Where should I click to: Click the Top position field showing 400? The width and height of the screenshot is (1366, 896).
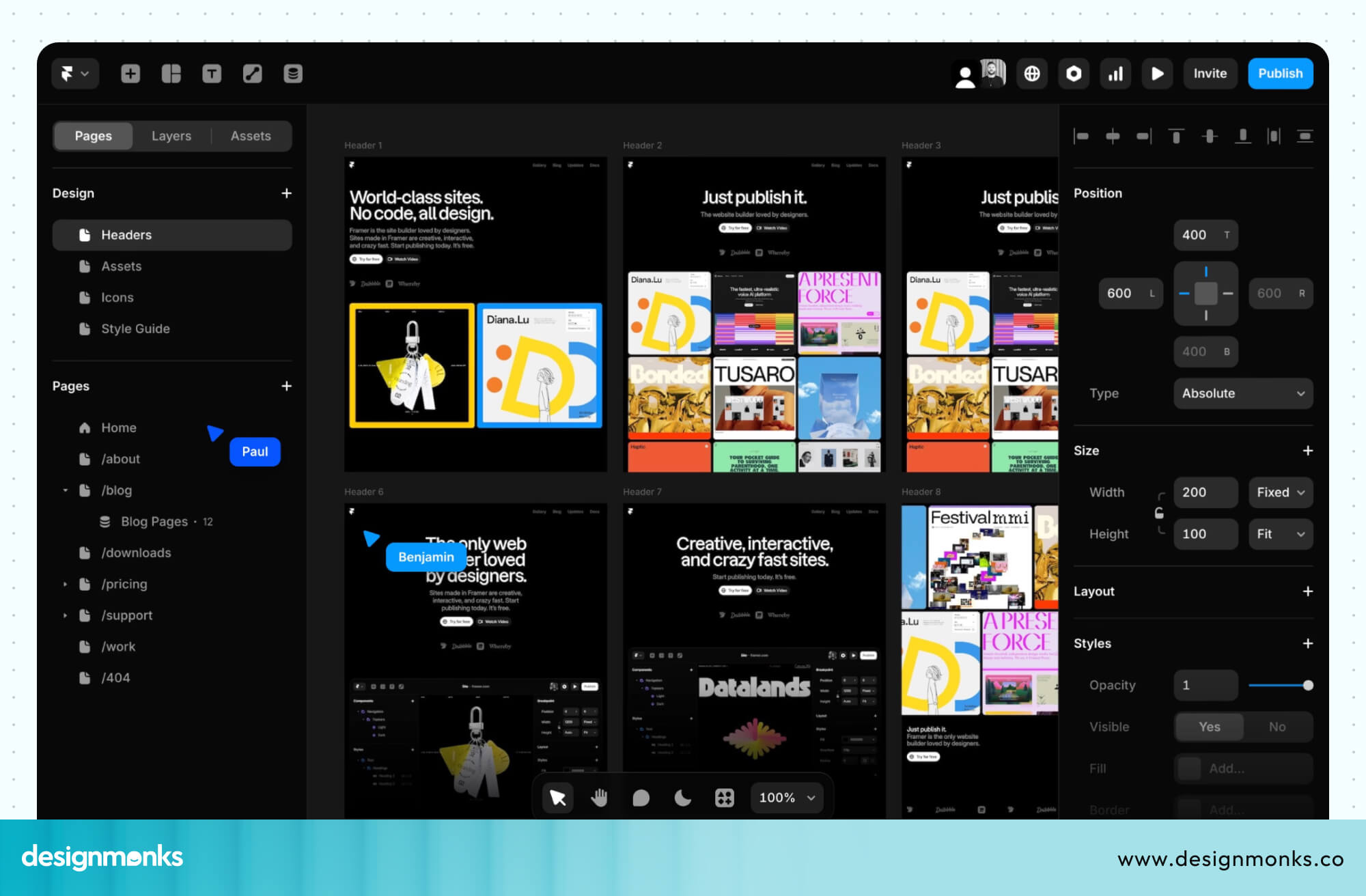[1205, 235]
